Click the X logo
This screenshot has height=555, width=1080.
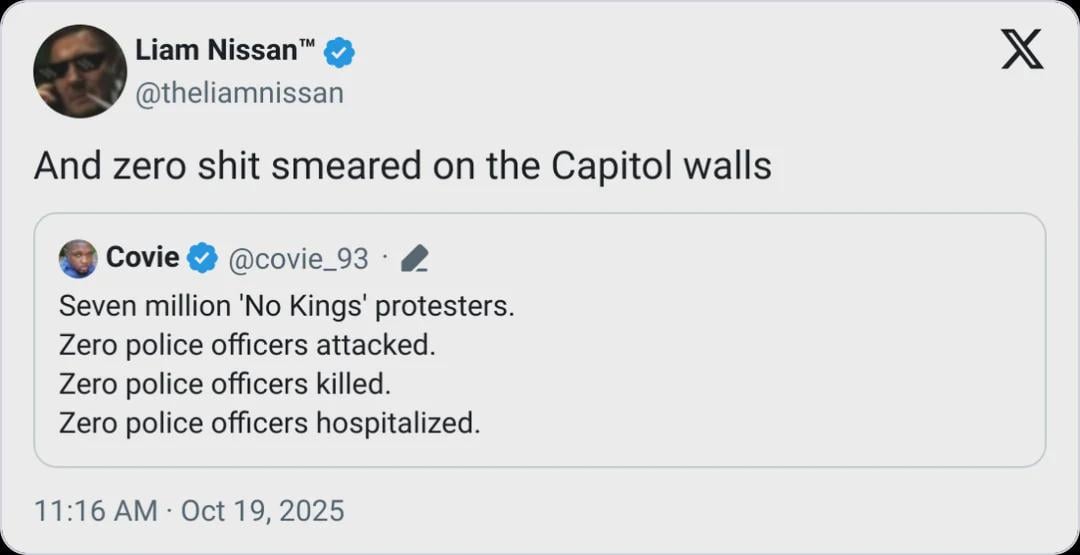click(x=1022, y=50)
